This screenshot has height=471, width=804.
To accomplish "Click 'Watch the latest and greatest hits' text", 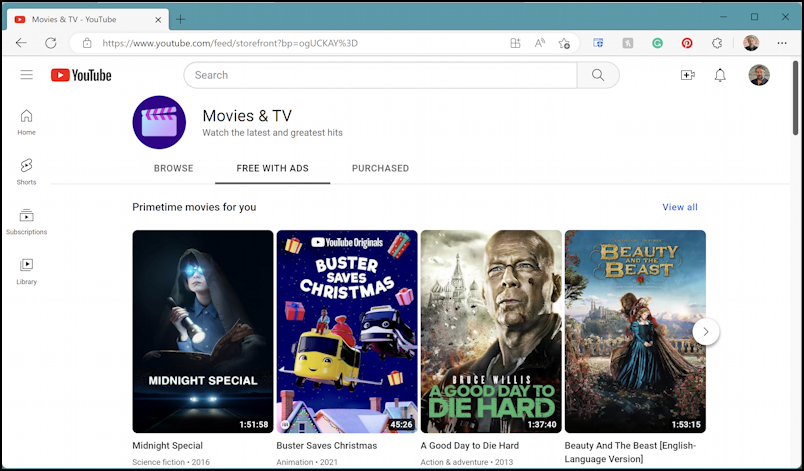I will click(272, 133).
